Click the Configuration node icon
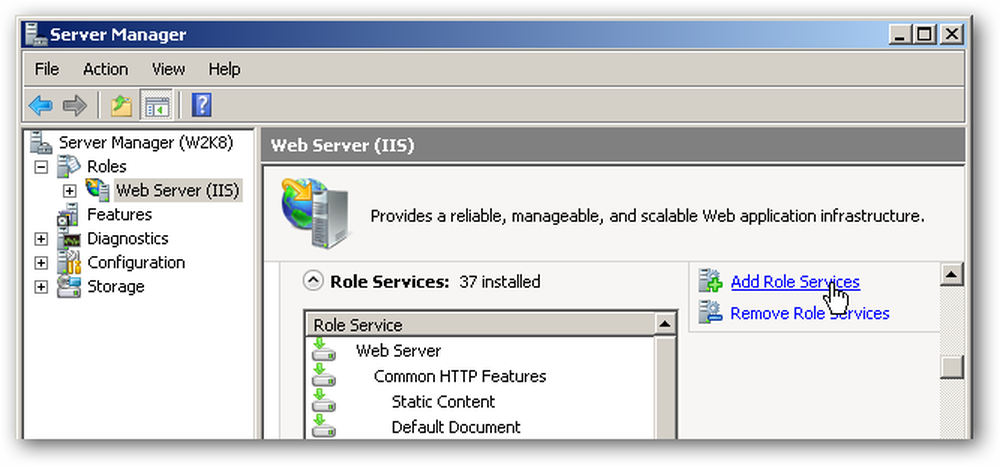This screenshot has width=1000, height=466. 68,263
